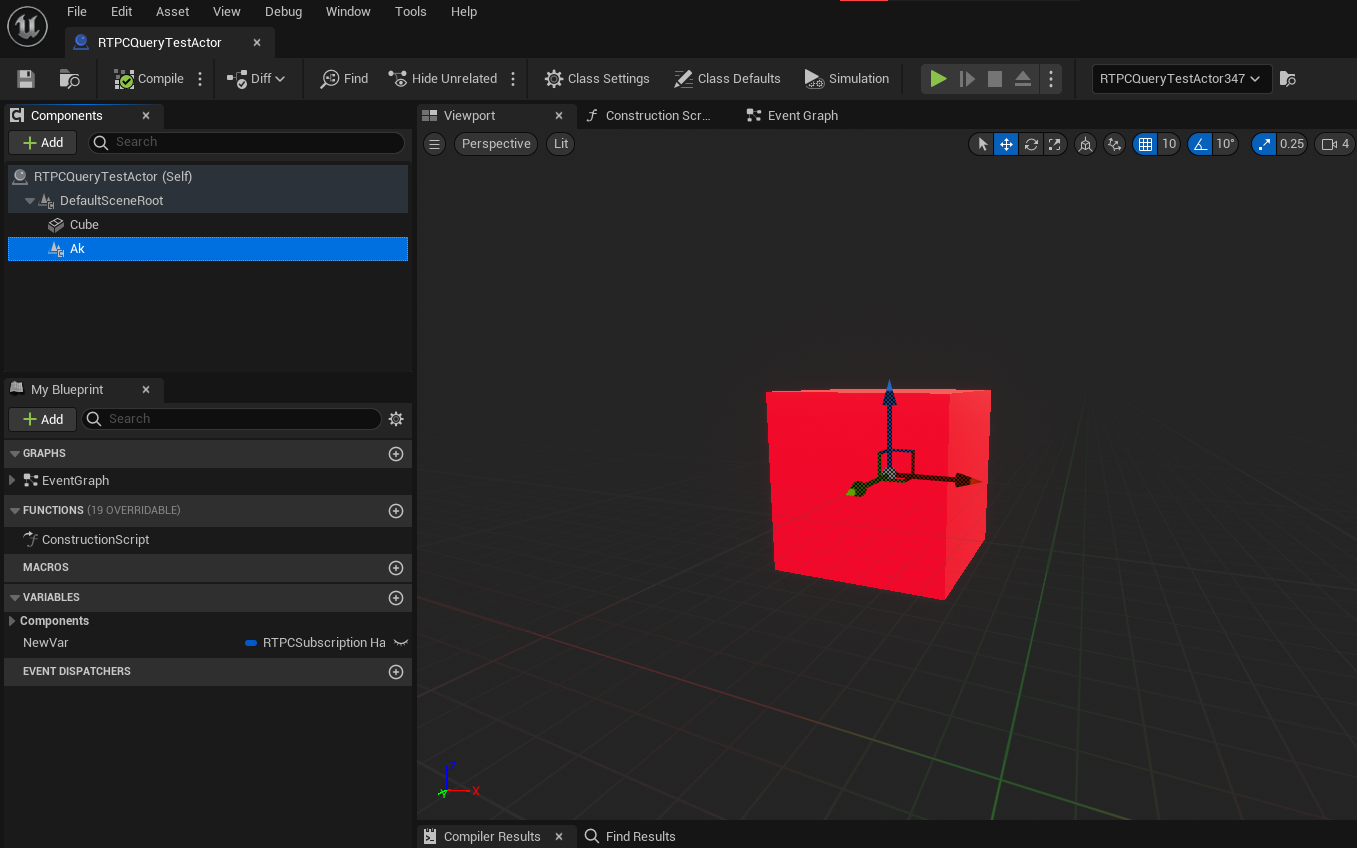Select the scale gizmo tool
Image resolution: width=1357 pixels, height=848 pixels.
(1055, 144)
